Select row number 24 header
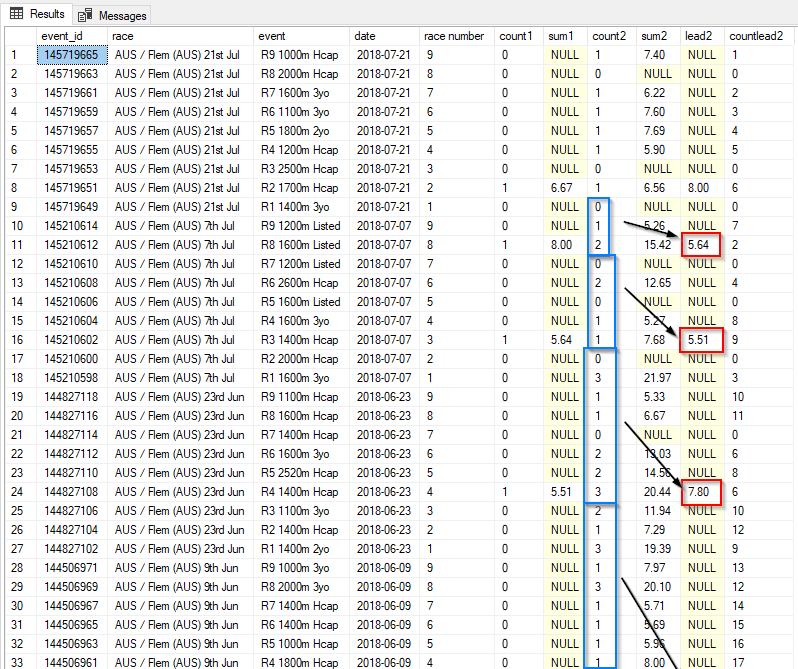This screenshot has height=669, width=798. (x=21, y=491)
